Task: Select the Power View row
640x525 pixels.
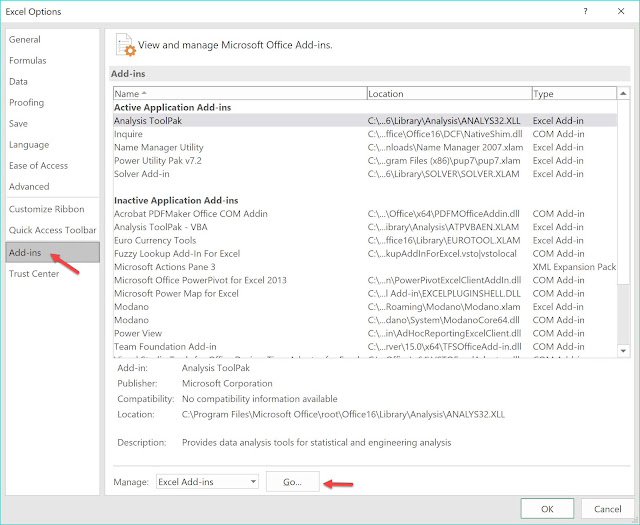Action: click(x=365, y=333)
